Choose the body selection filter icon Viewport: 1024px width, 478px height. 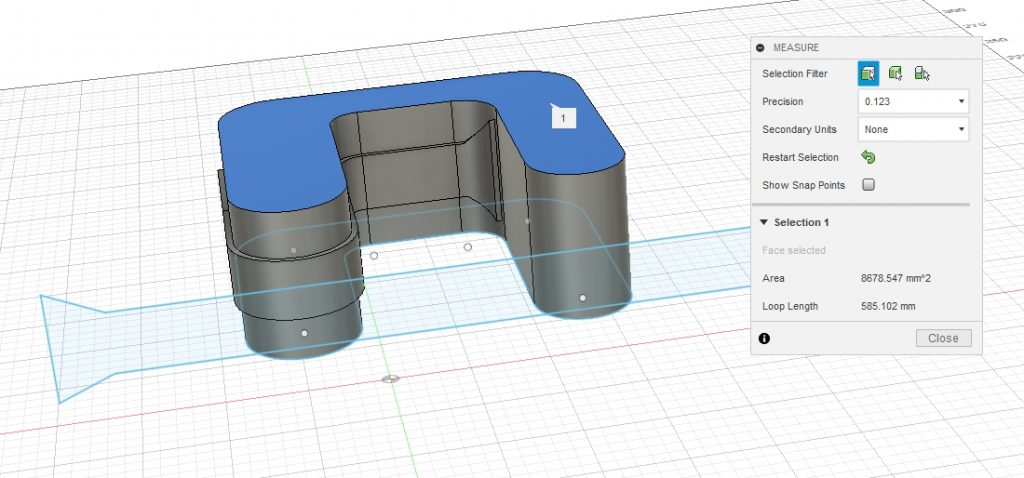click(896, 73)
